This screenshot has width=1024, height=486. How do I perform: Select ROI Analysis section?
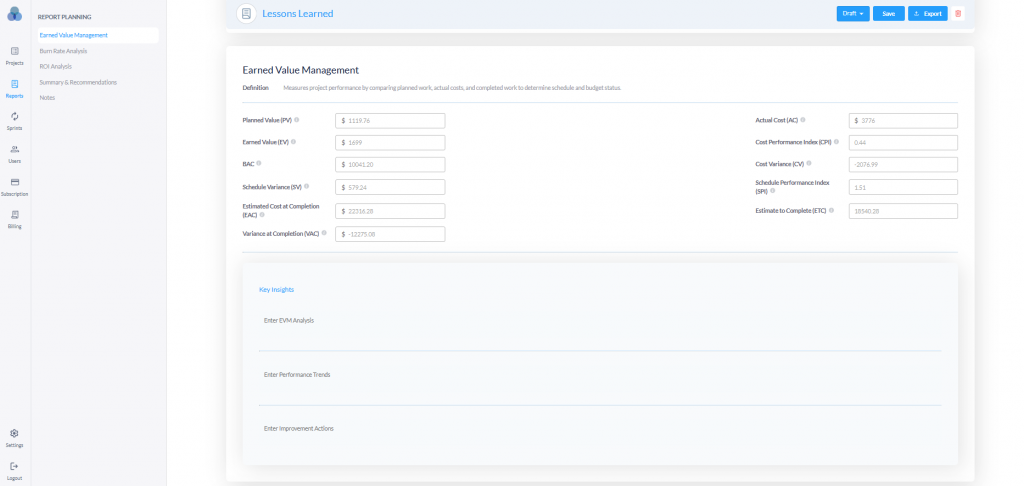tap(56, 67)
